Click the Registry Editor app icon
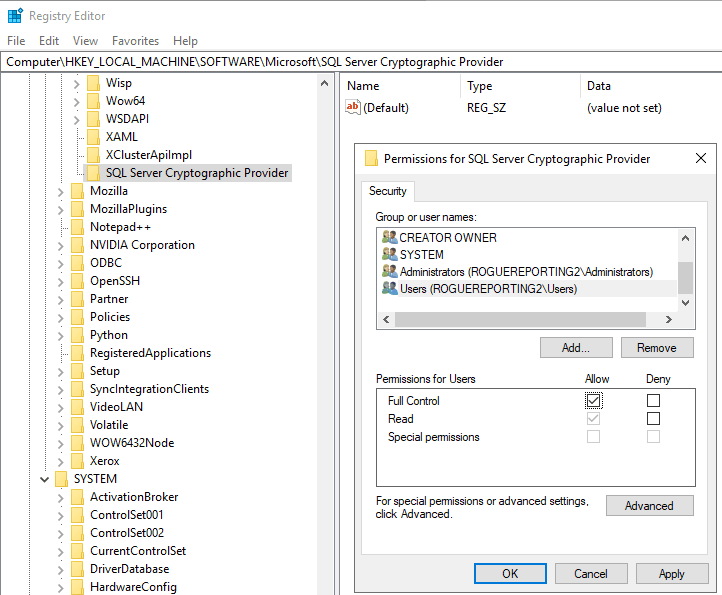 click(15, 16)
